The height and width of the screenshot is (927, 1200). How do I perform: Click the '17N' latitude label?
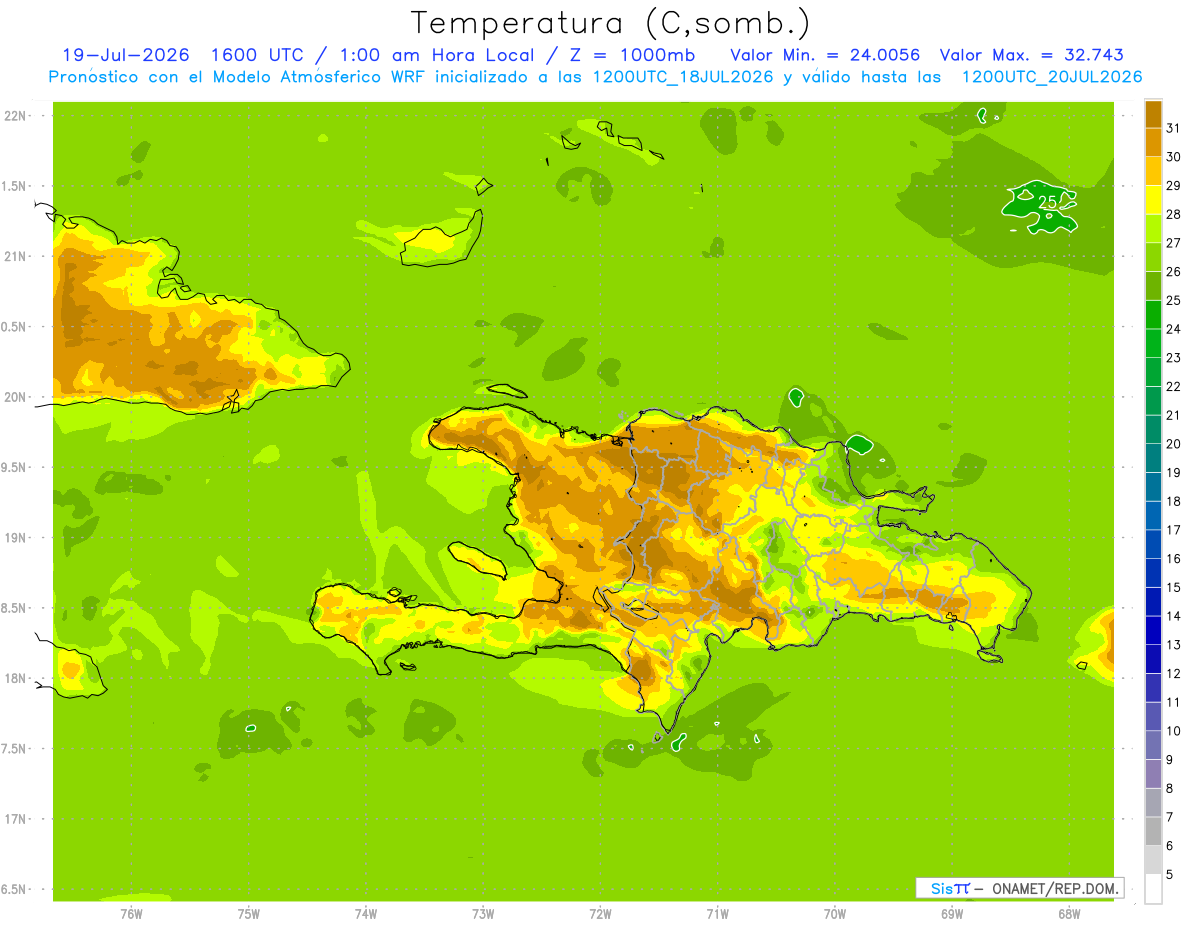[14, 820]
